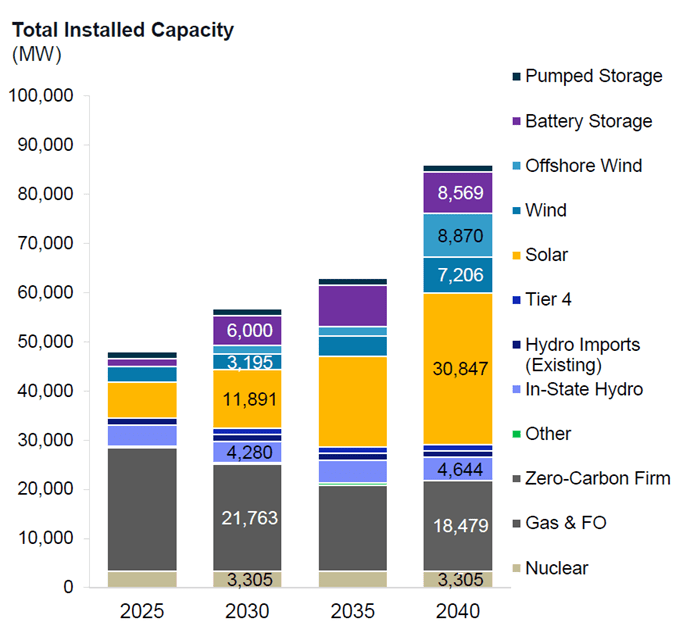Click the purple Battery Storage legend swatch

coord(516,121)
